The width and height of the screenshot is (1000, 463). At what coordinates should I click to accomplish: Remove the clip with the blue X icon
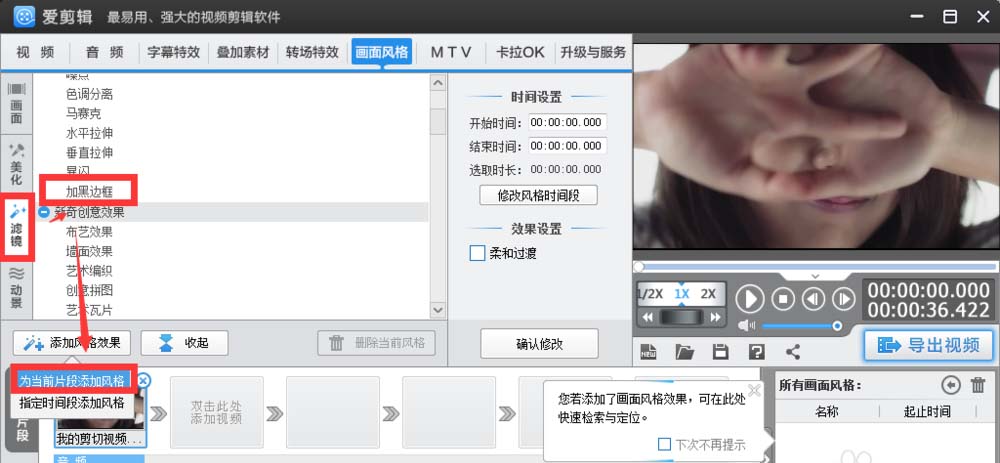click(143, 381)
